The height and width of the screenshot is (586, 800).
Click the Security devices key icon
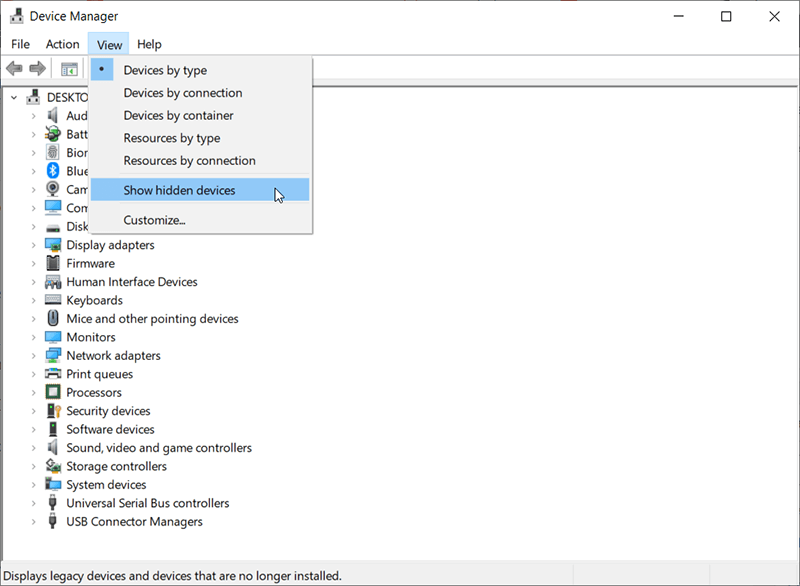(54, 411)
